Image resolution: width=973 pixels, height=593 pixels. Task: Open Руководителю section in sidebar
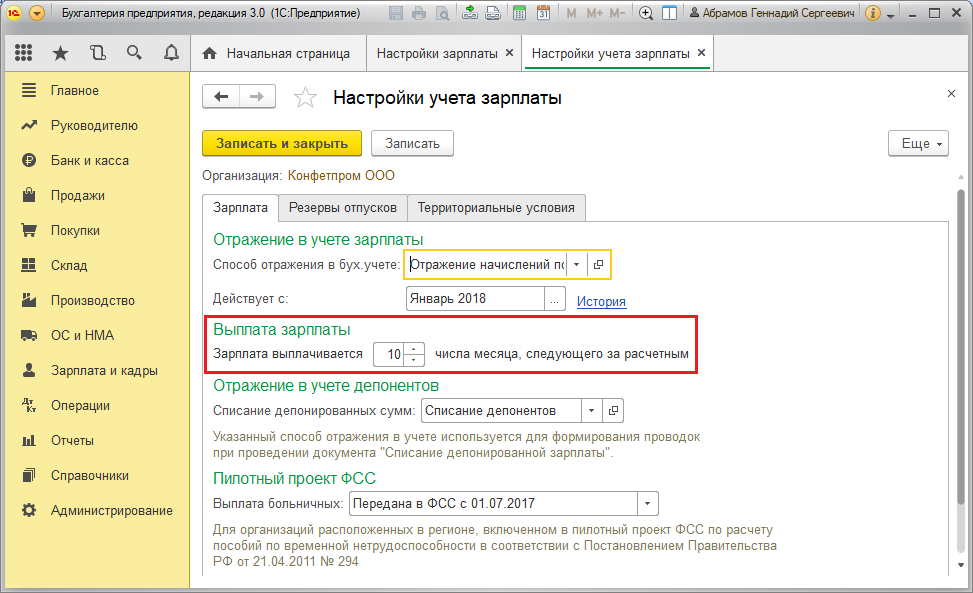pos(97,125)
